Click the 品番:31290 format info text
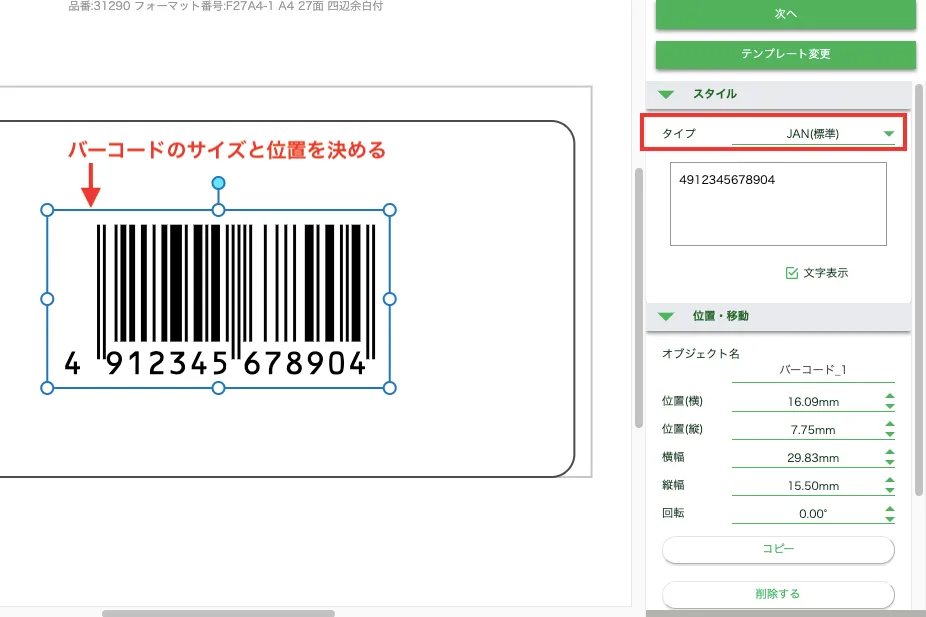Viewport: 926px width, 617px height. tap(226, 6)
